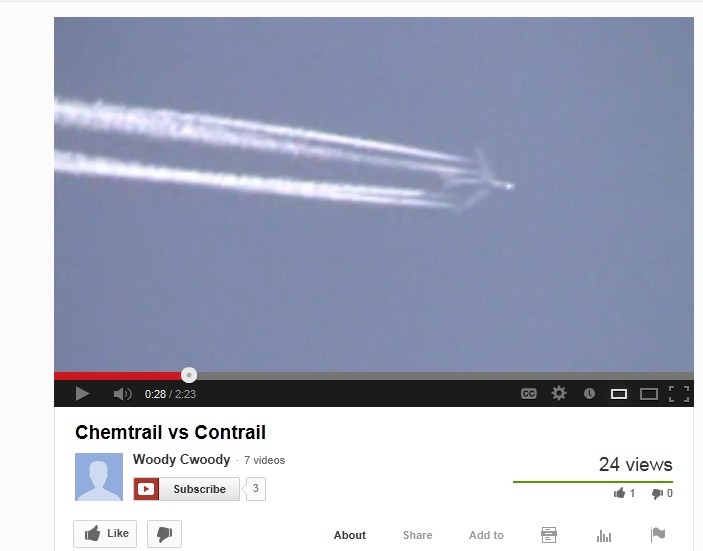
Task: Like this video
Action: click(105, 534)
